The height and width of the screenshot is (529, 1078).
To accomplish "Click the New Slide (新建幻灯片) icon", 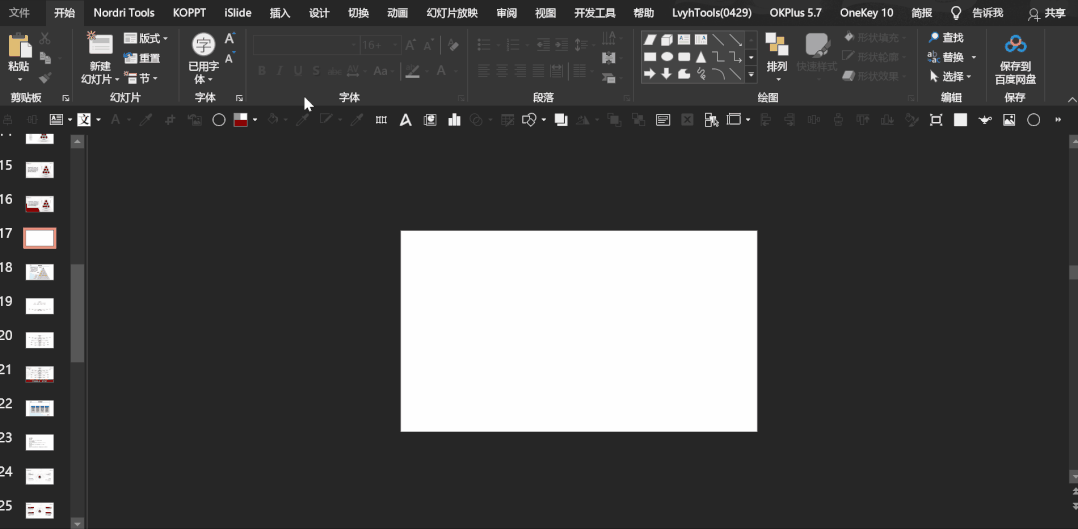I will [99, 45].
